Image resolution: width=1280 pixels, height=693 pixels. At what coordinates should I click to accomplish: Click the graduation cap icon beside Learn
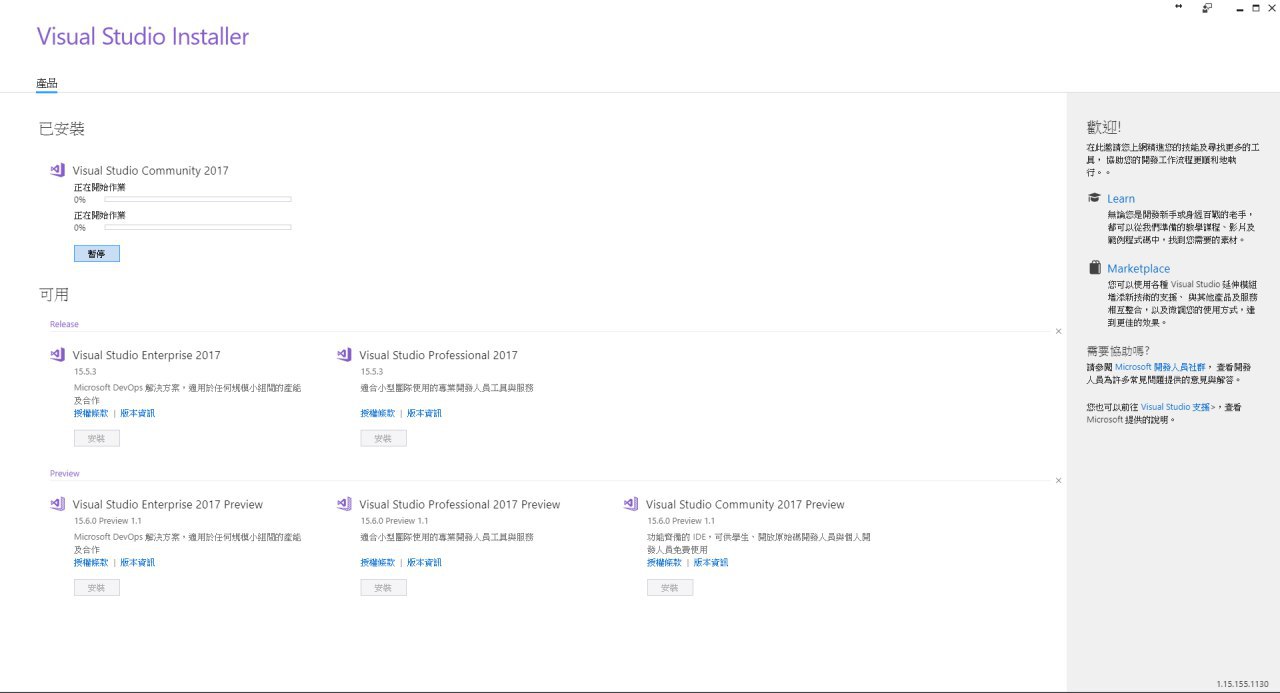coord(1094,198)
